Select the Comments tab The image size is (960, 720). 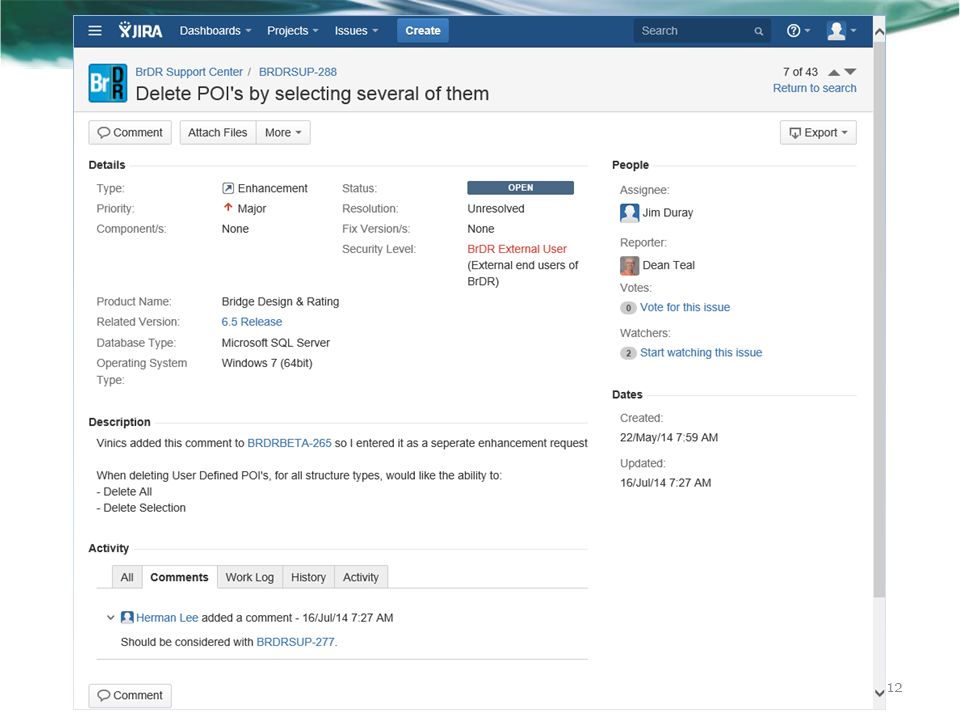tap(179, 577)
